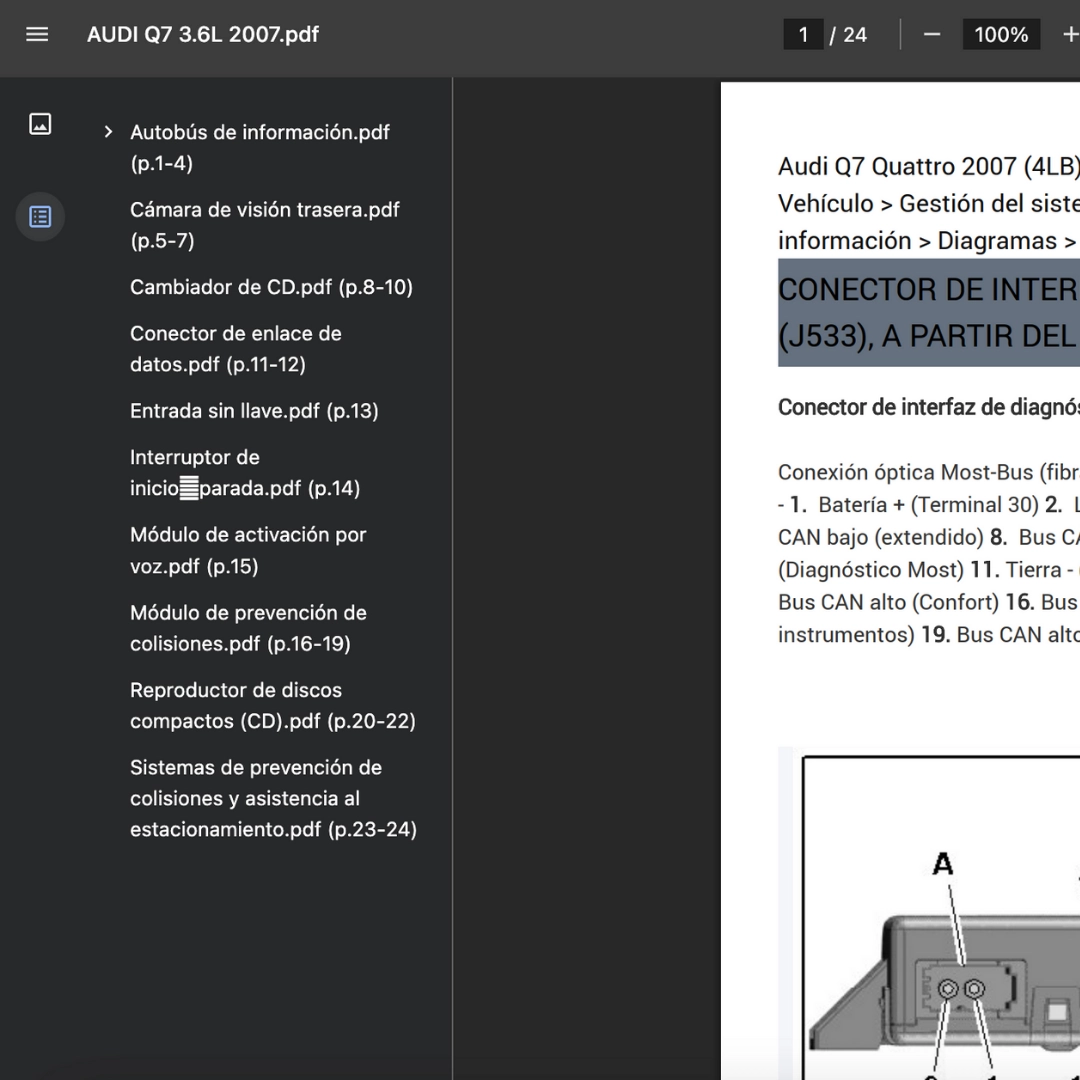Open Sistemas de prevención de colisiones bookmark
The width and height of the screenshot is (1080, 1080).
273,798
